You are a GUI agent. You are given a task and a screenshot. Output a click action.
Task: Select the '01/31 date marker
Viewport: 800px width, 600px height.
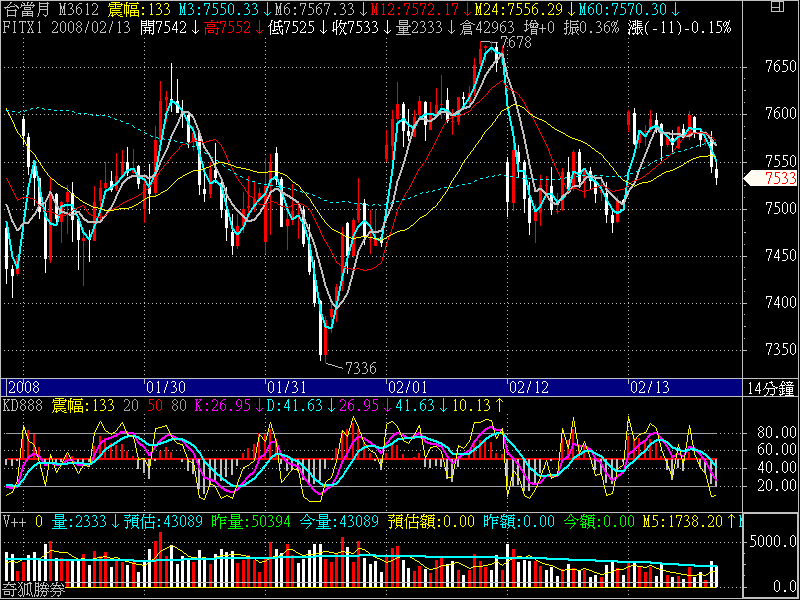click(285, 386)
